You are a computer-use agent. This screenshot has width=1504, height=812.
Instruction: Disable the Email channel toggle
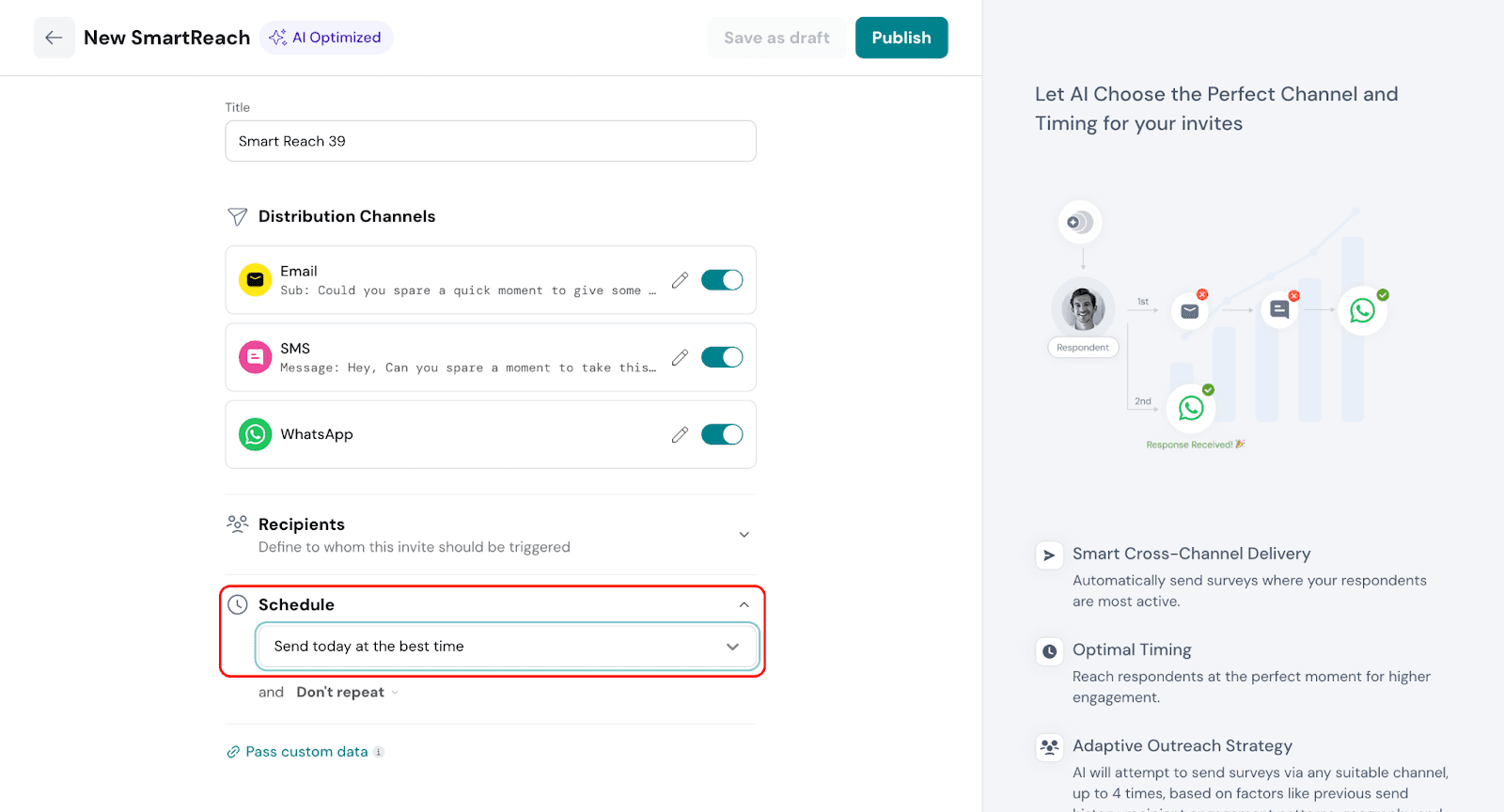pos(722,280)
